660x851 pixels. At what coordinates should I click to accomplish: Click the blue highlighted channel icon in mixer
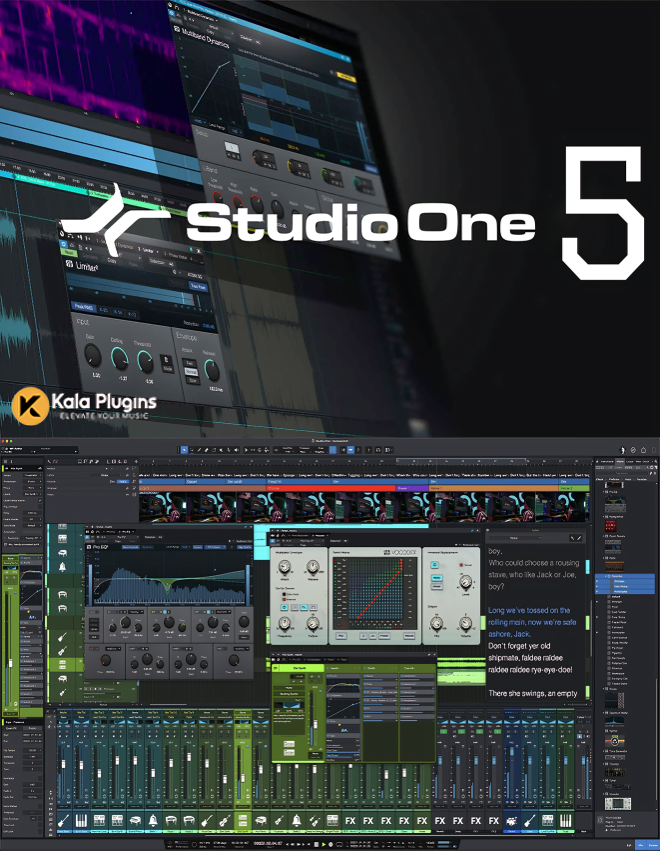(x=512, y=821)
